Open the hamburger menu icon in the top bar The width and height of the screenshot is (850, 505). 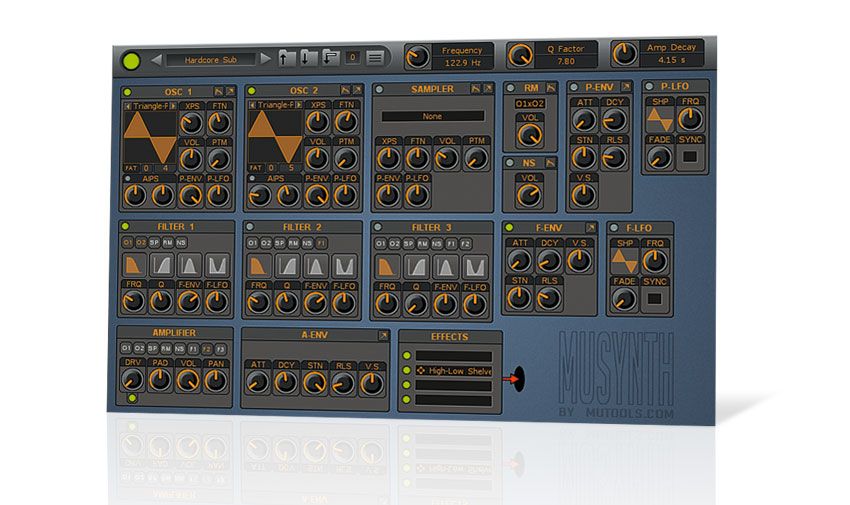(375, 57)
